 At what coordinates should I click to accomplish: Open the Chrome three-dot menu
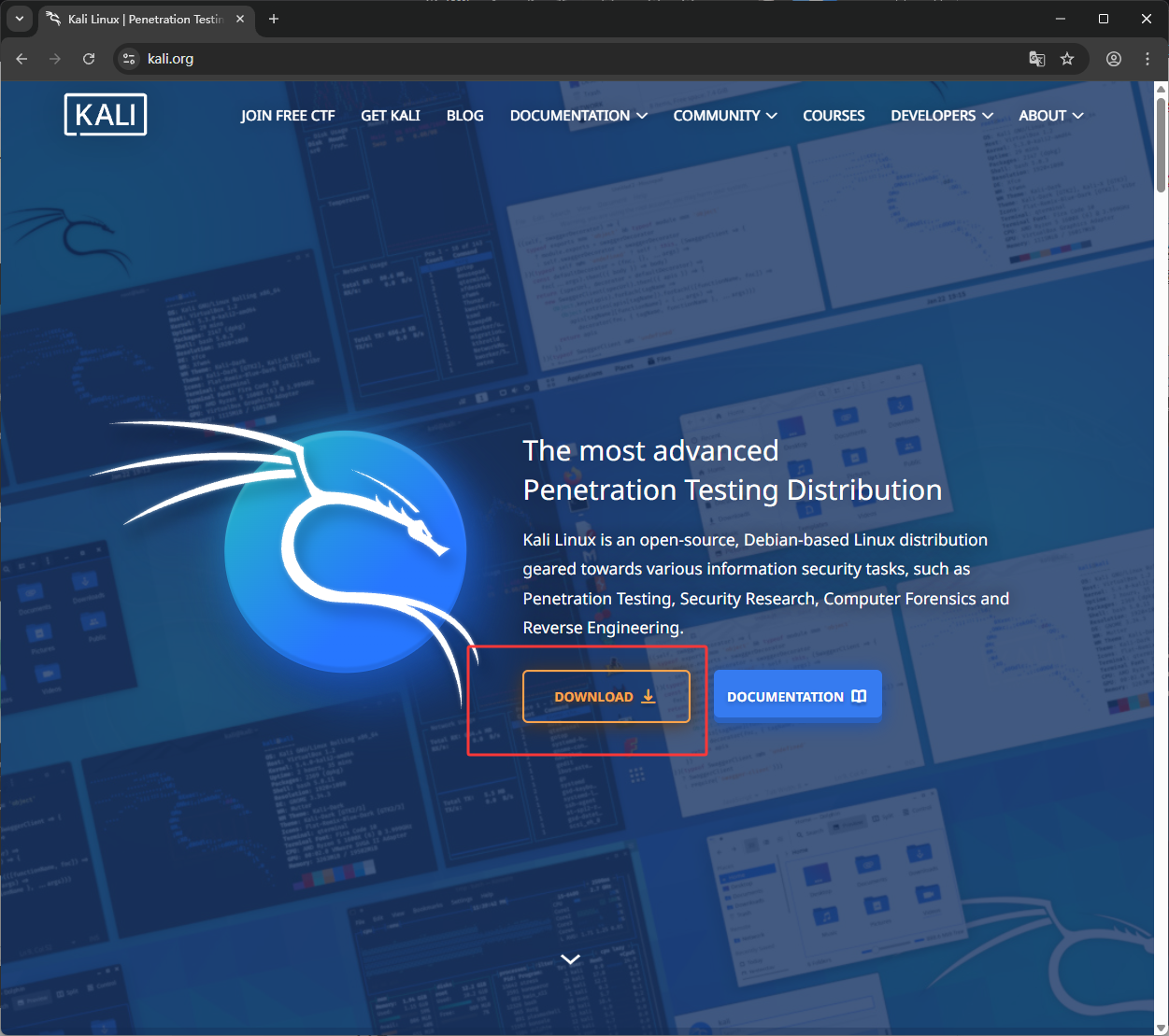click(x=1148, y=59)
